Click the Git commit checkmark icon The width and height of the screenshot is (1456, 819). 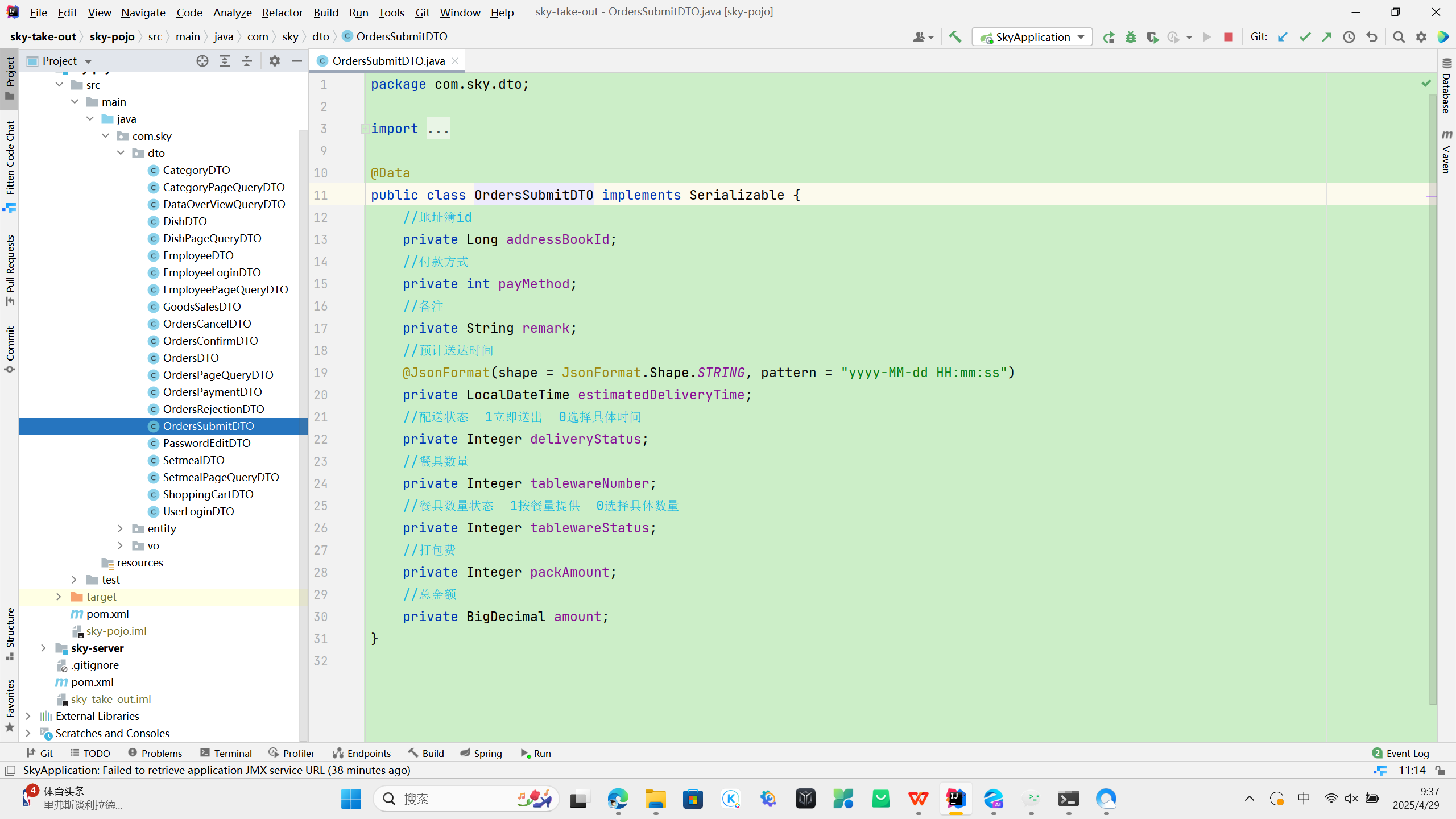[x=1305, y=37]
